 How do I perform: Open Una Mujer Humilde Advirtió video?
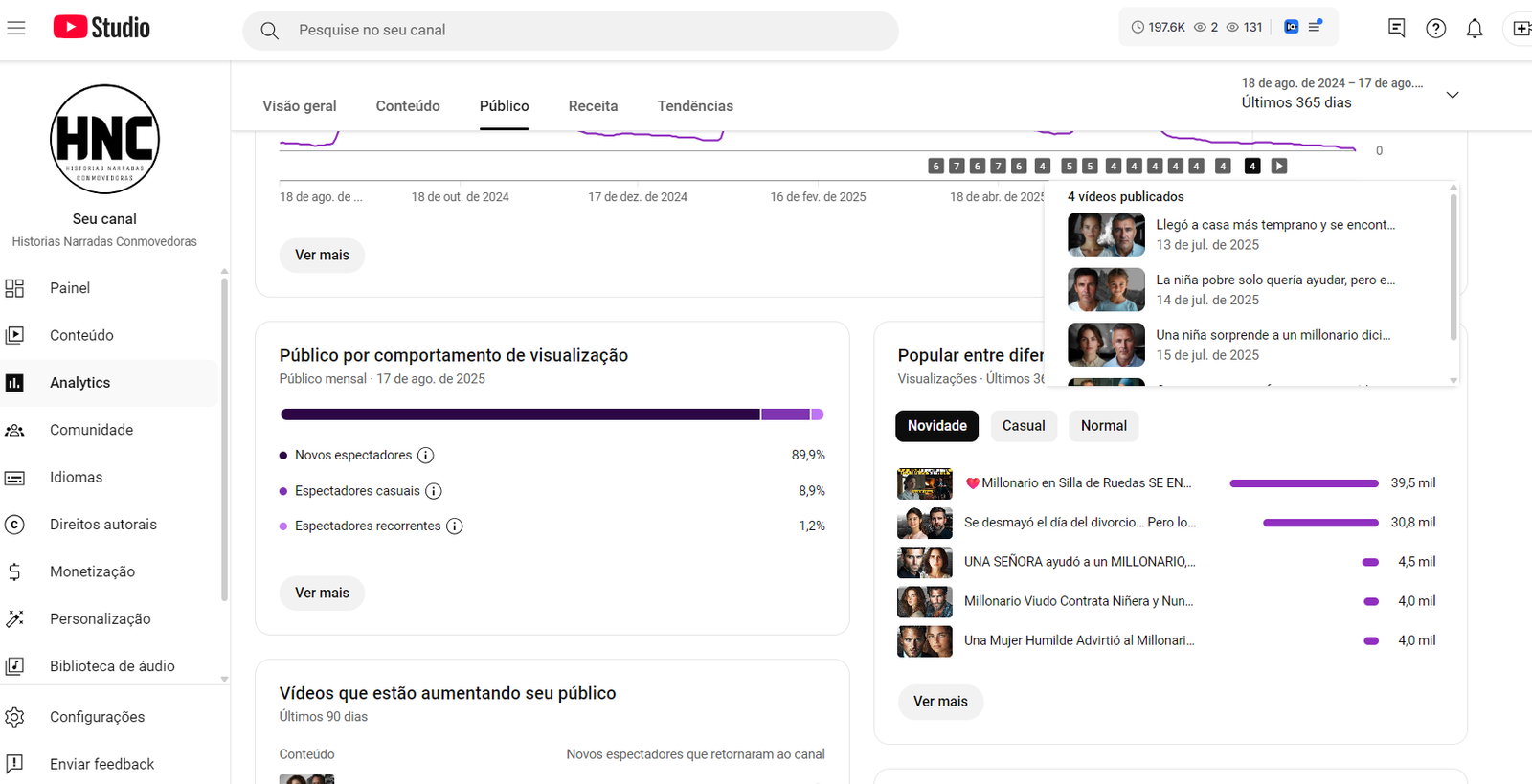1080,640
